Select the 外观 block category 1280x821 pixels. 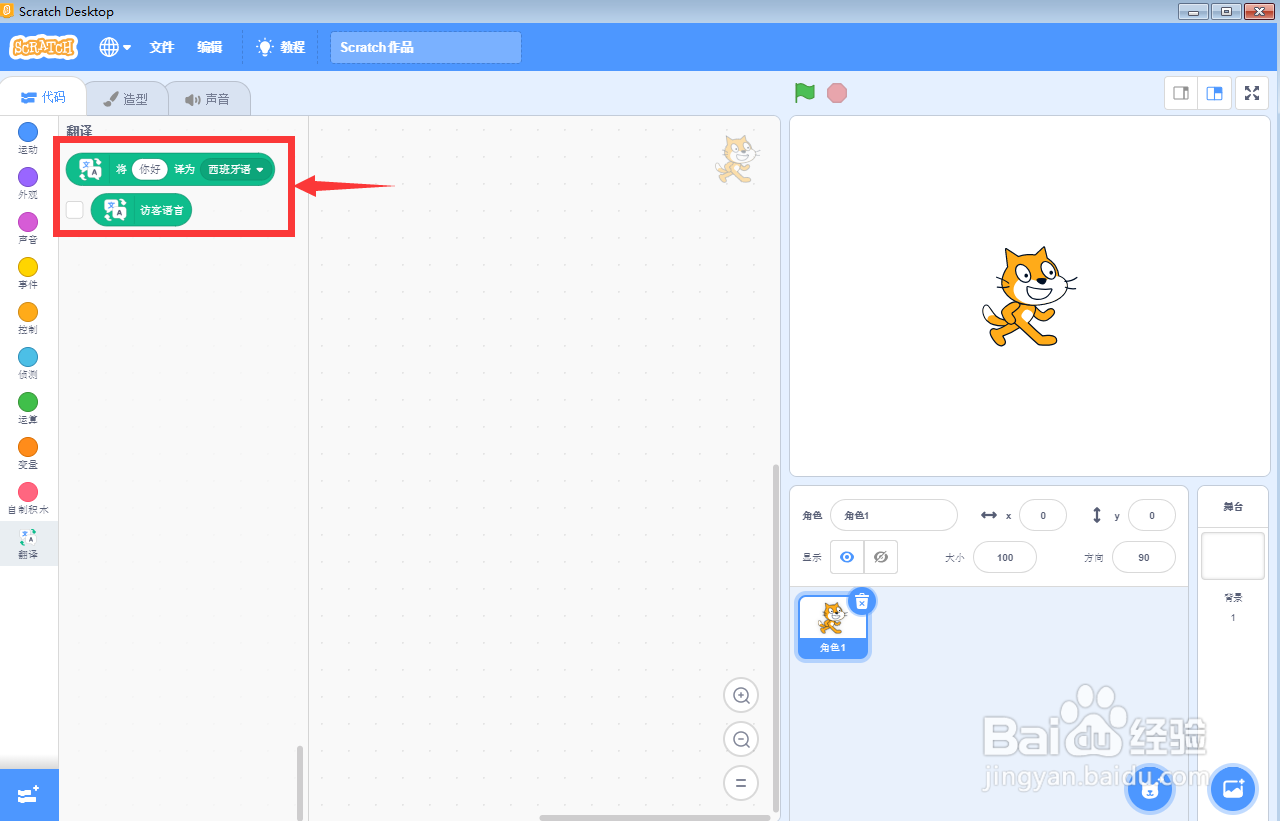tap(28, 183)
